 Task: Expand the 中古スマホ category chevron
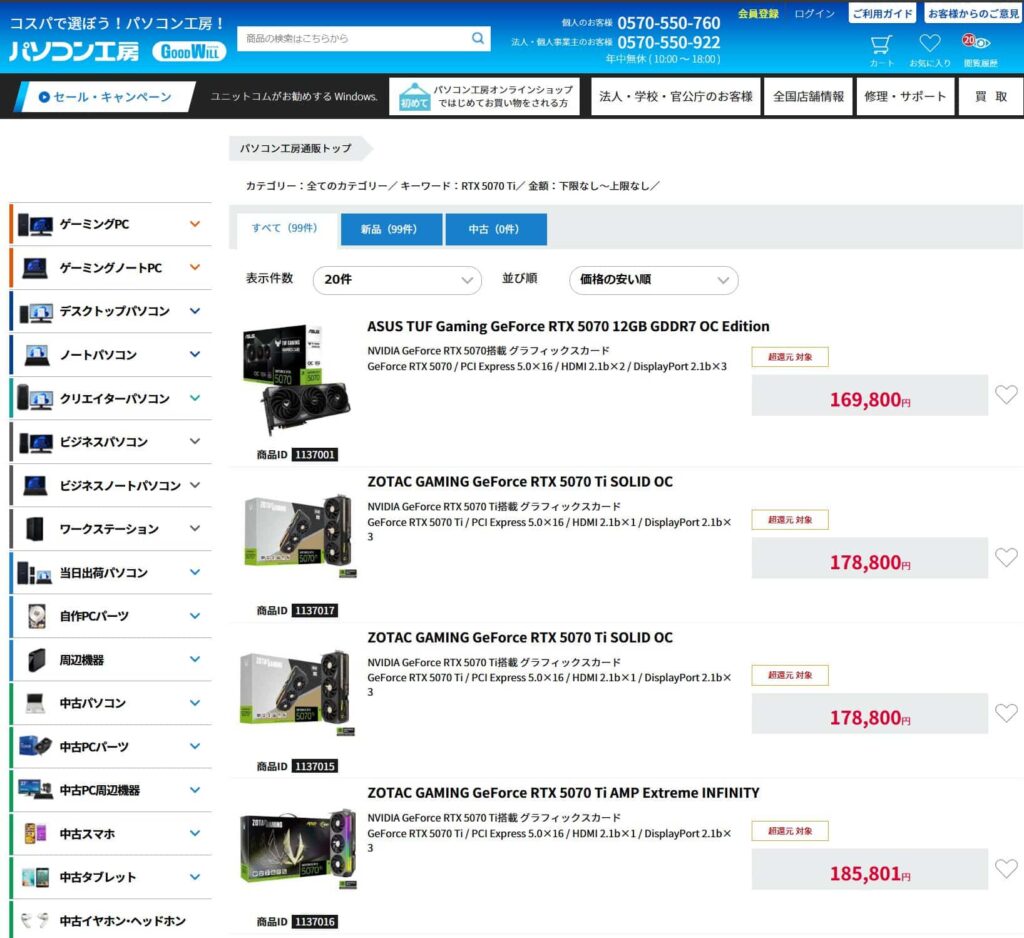pos(195,833)
